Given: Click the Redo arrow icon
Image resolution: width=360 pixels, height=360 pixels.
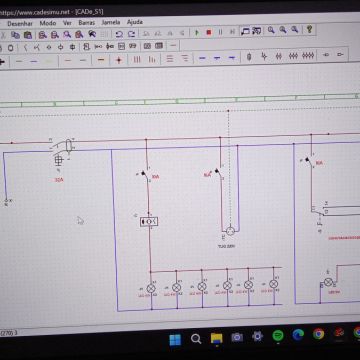Looking at the screenshot, I should [131, 34].
